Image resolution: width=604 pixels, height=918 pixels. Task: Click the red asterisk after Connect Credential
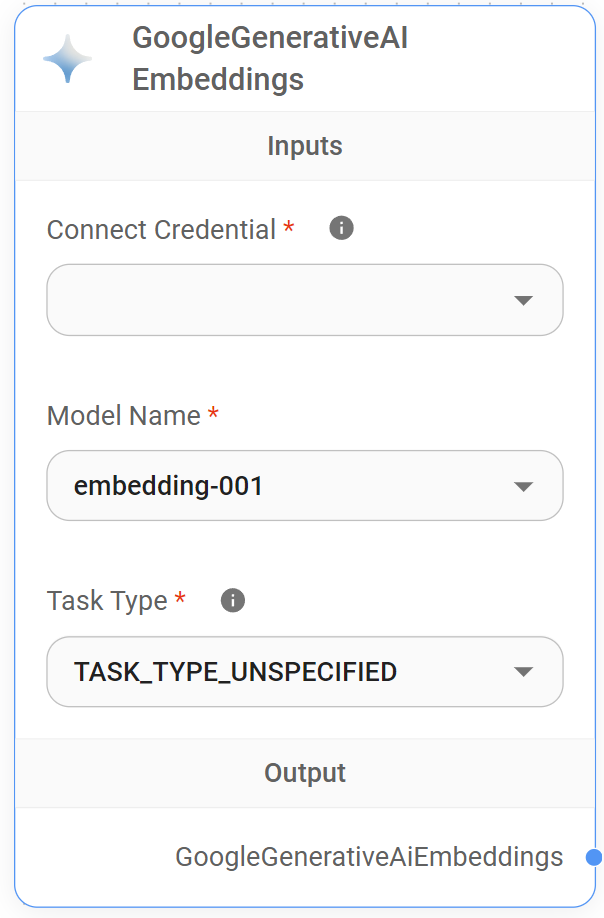[289, 228]
